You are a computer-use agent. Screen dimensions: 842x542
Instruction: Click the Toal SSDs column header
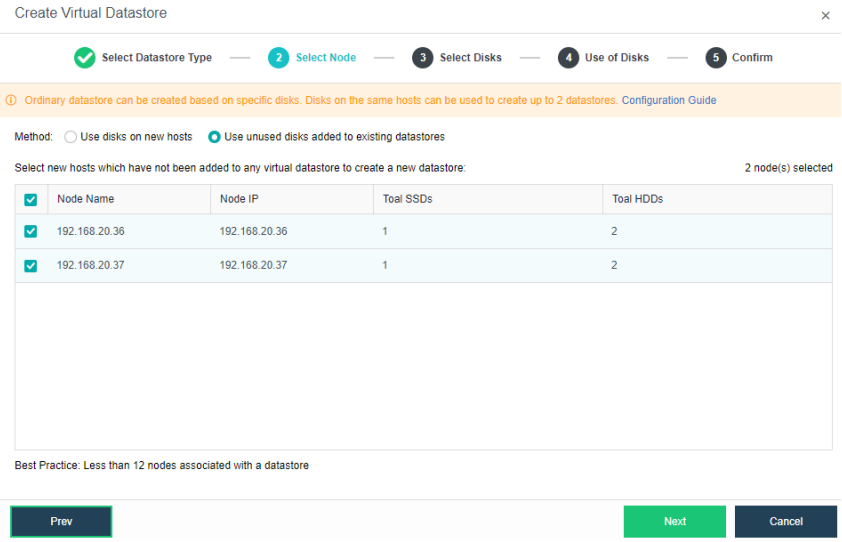407,199
